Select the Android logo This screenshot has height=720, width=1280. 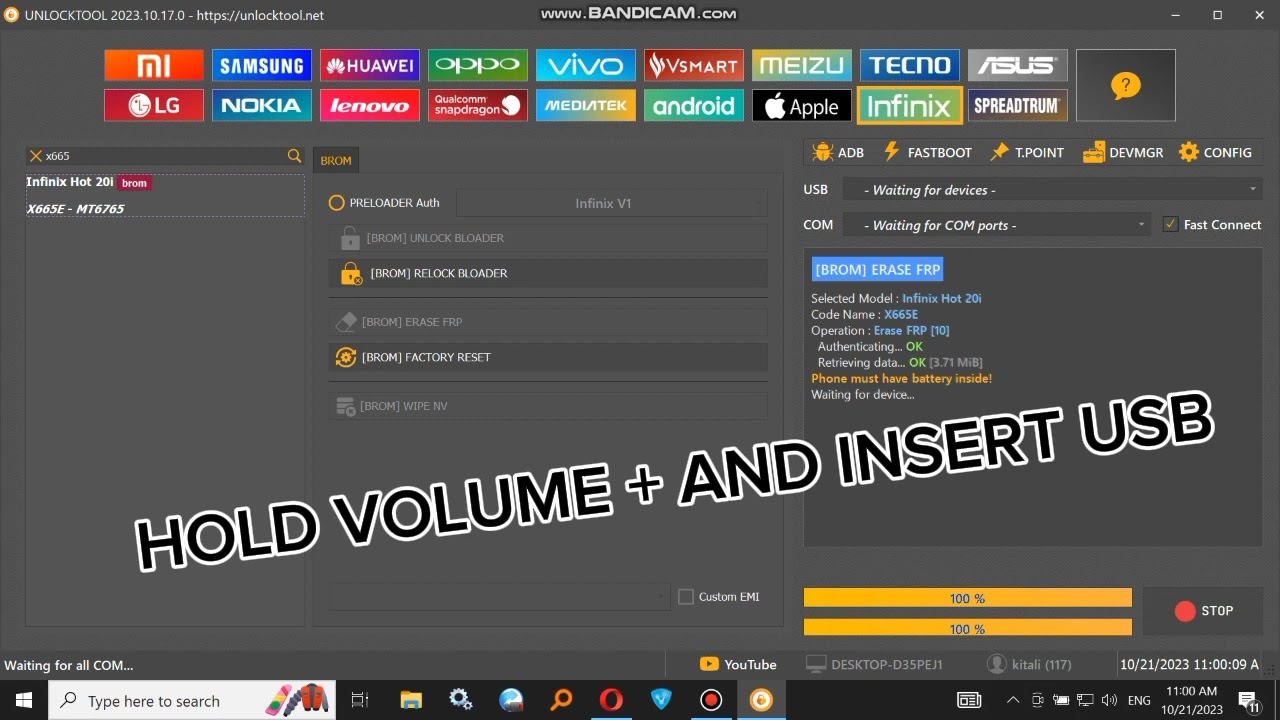694,105
